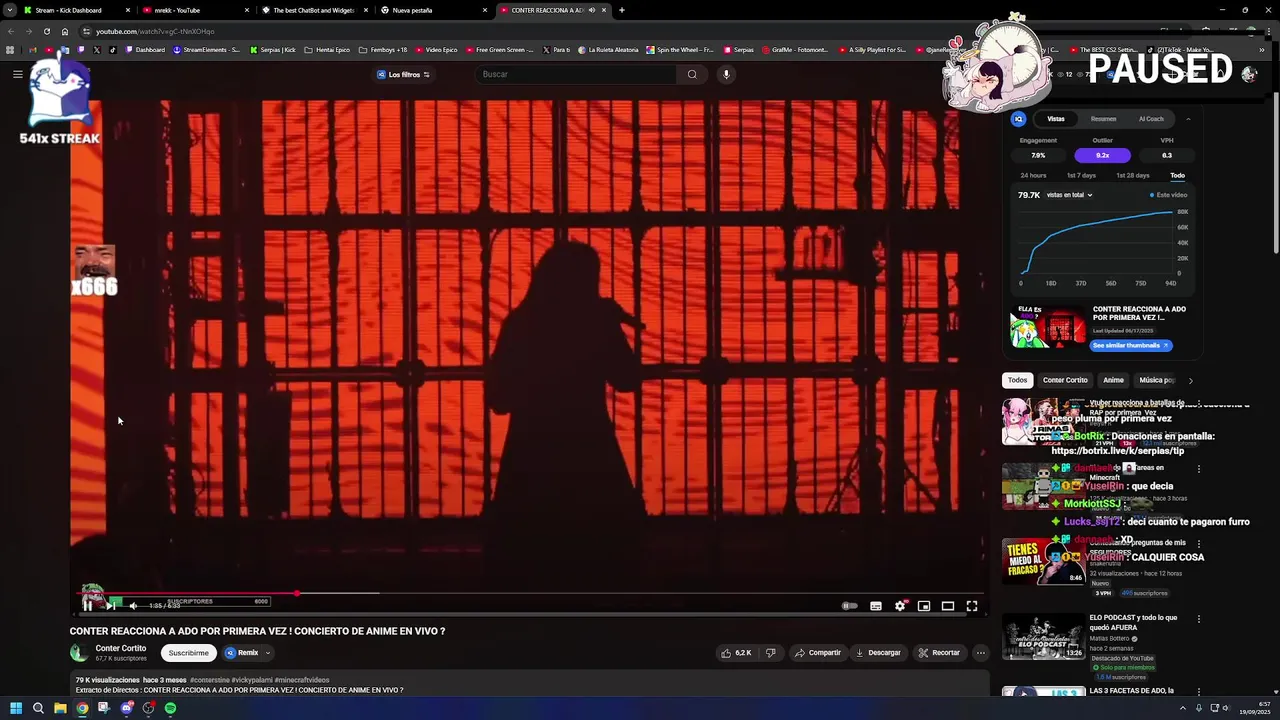Click the Suscribirme button
The image size is (1280, 720).
click(188, 653)
